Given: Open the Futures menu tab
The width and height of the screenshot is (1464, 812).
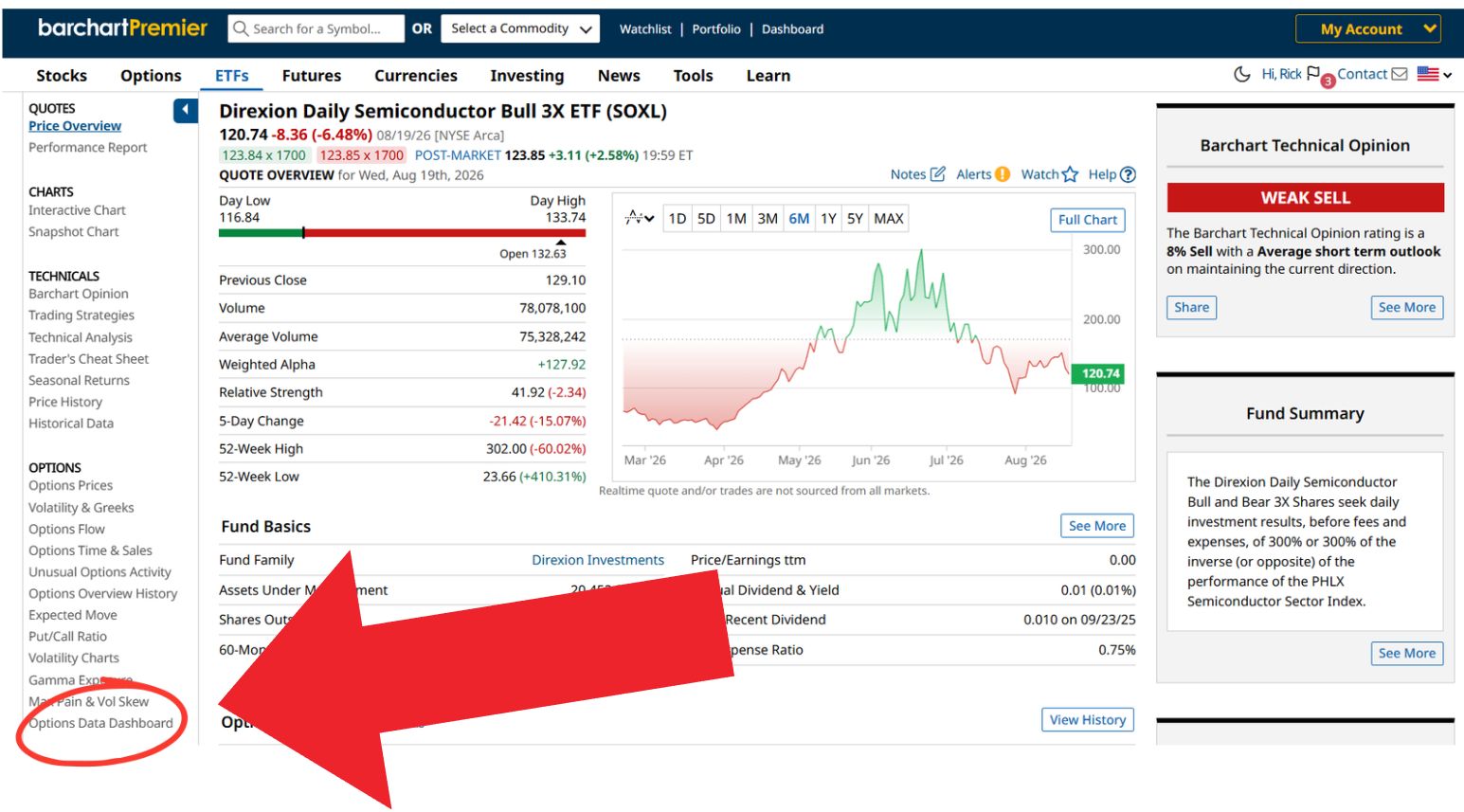Looking at the screenshot, I should (312, 76).
